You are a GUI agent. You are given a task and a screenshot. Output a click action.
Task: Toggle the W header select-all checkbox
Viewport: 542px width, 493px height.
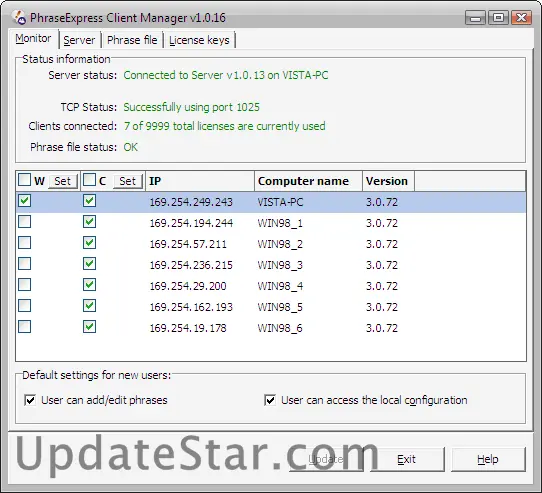[25, 180]
